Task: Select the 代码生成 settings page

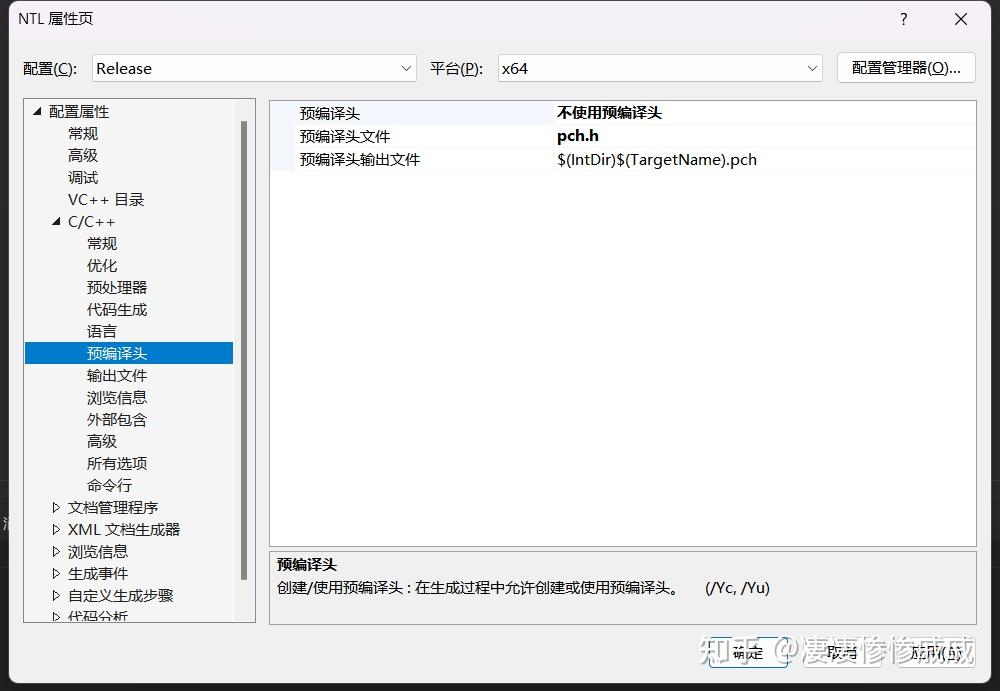Action: point(116,309)
